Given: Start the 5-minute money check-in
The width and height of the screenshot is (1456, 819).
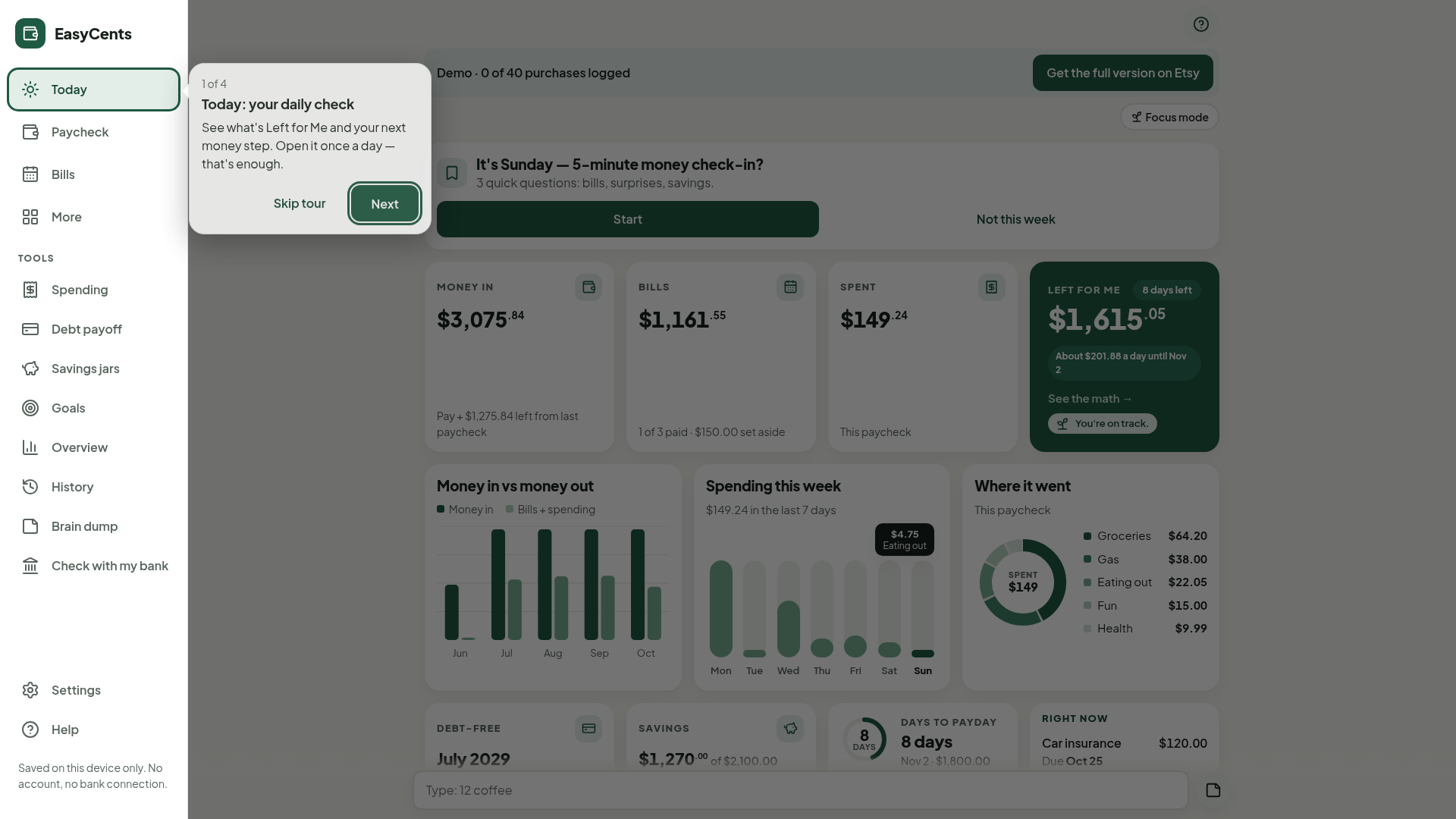Looking at the screenshot, I should point(628,219).
